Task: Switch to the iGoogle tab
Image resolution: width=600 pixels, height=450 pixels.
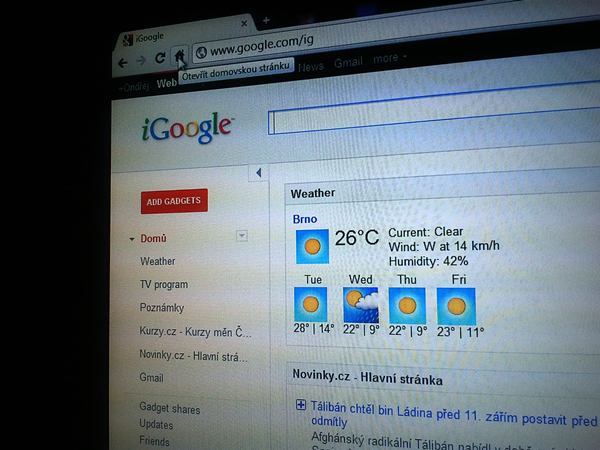Action: coord(185,33)
